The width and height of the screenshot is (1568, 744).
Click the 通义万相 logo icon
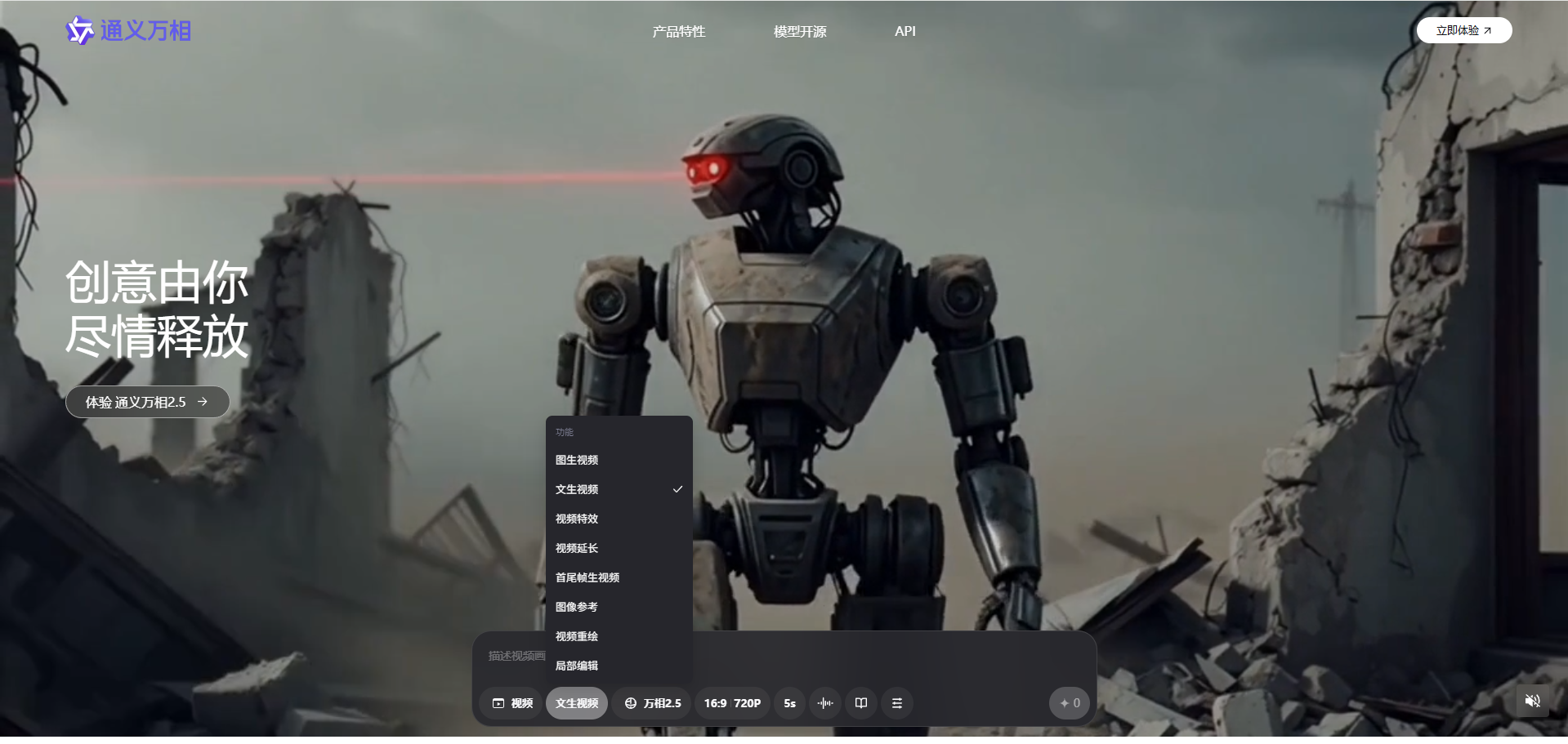point(80,31)
